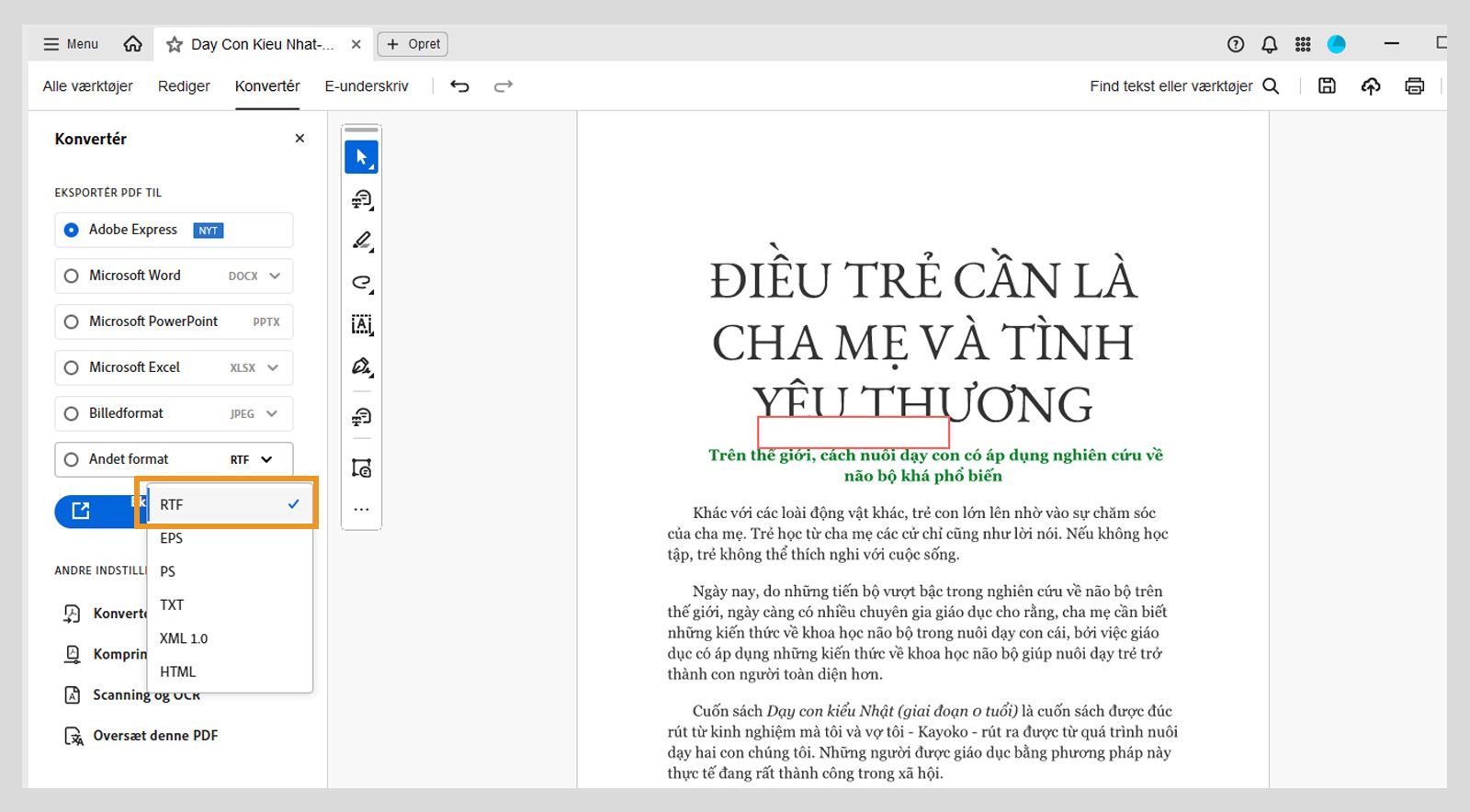Click the print icon
1470x812 pixels.
(1414, 86)
